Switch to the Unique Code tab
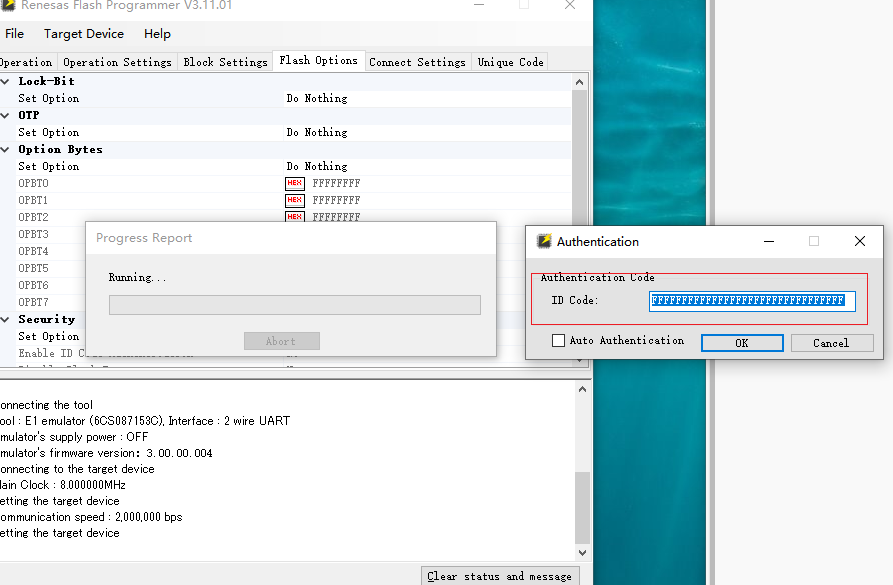This screenshot has height=585, width=893. (510, 62)
